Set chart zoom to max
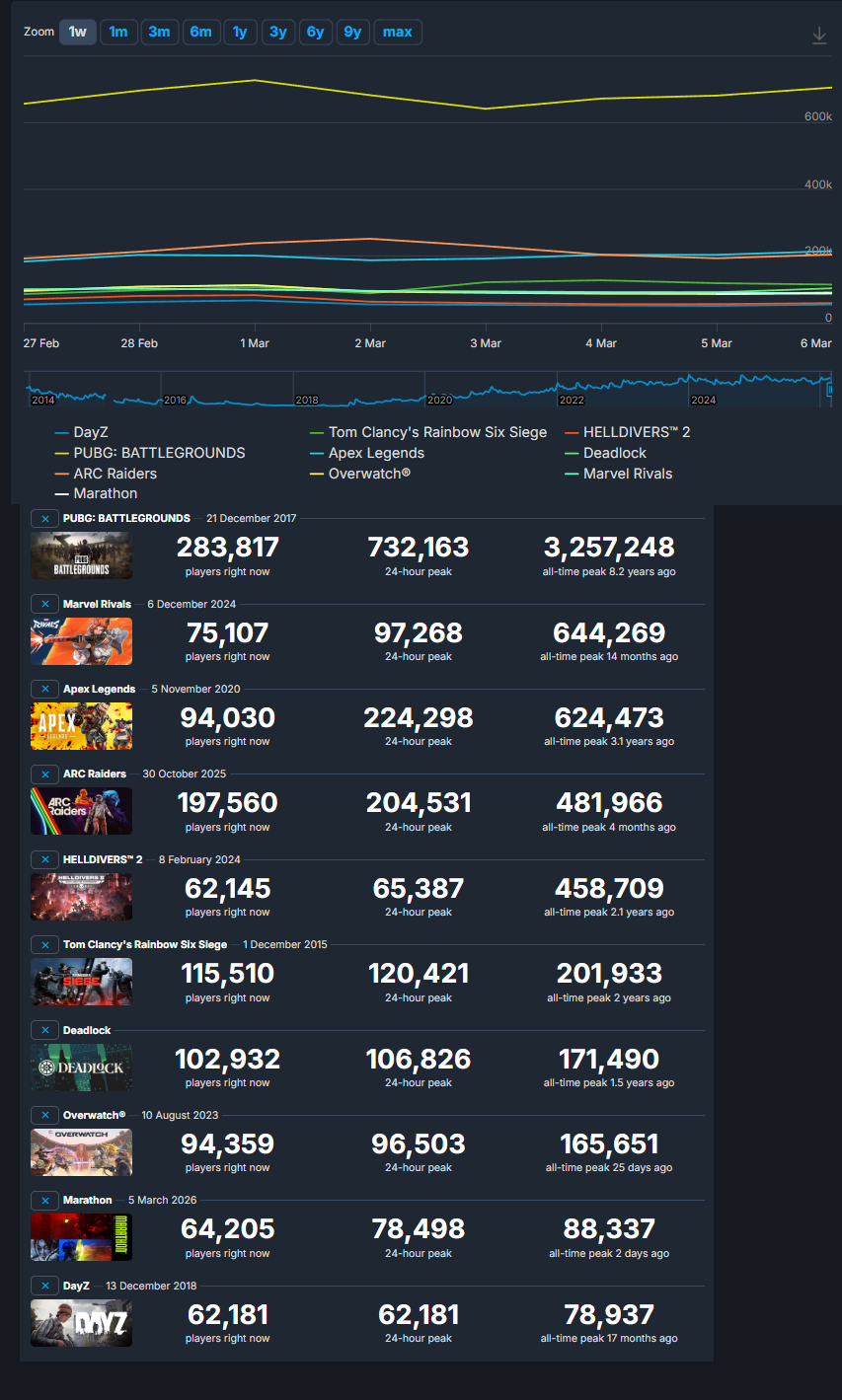This screenshot has width=842, height=1400. pyautogui.click(x=398, y=32)
